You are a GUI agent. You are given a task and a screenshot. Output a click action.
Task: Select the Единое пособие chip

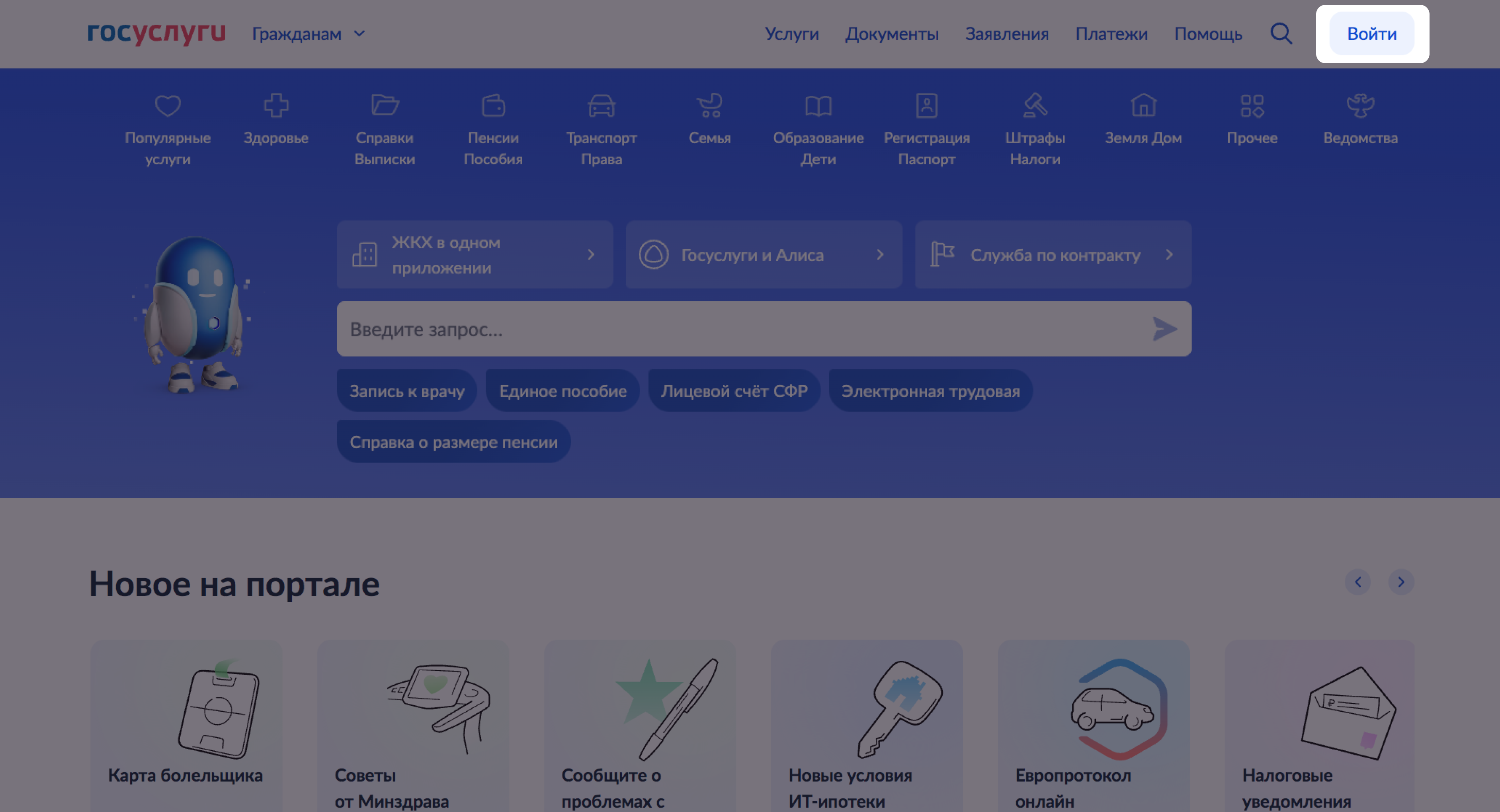pos(562,390)
